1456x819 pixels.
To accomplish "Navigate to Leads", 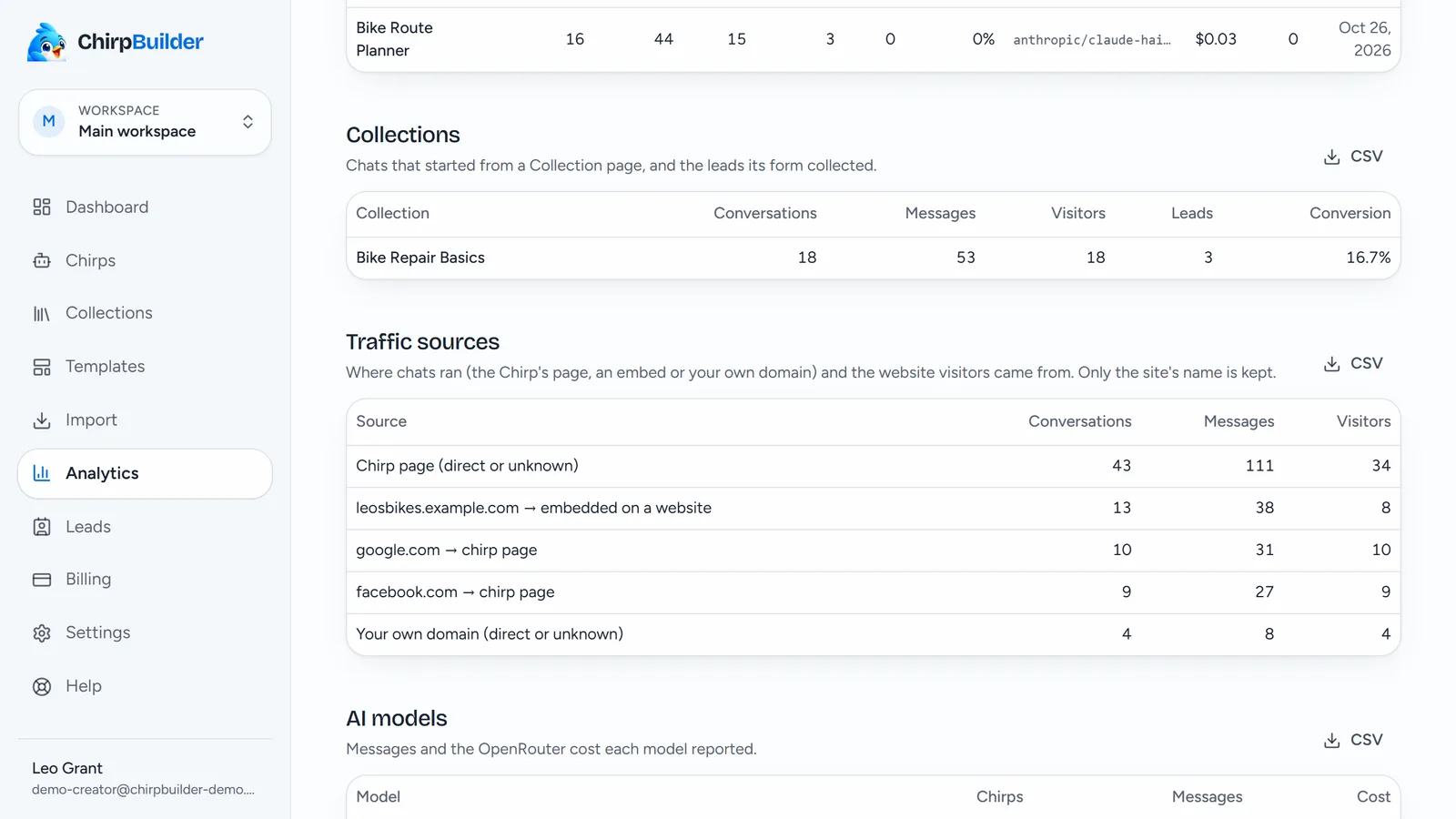I will pyautogui.click(x=88, y=527).
